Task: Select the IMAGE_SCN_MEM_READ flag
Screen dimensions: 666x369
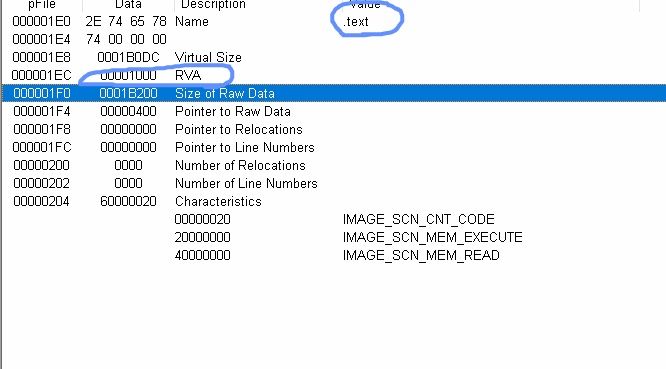Action: [x=421, y=255]
